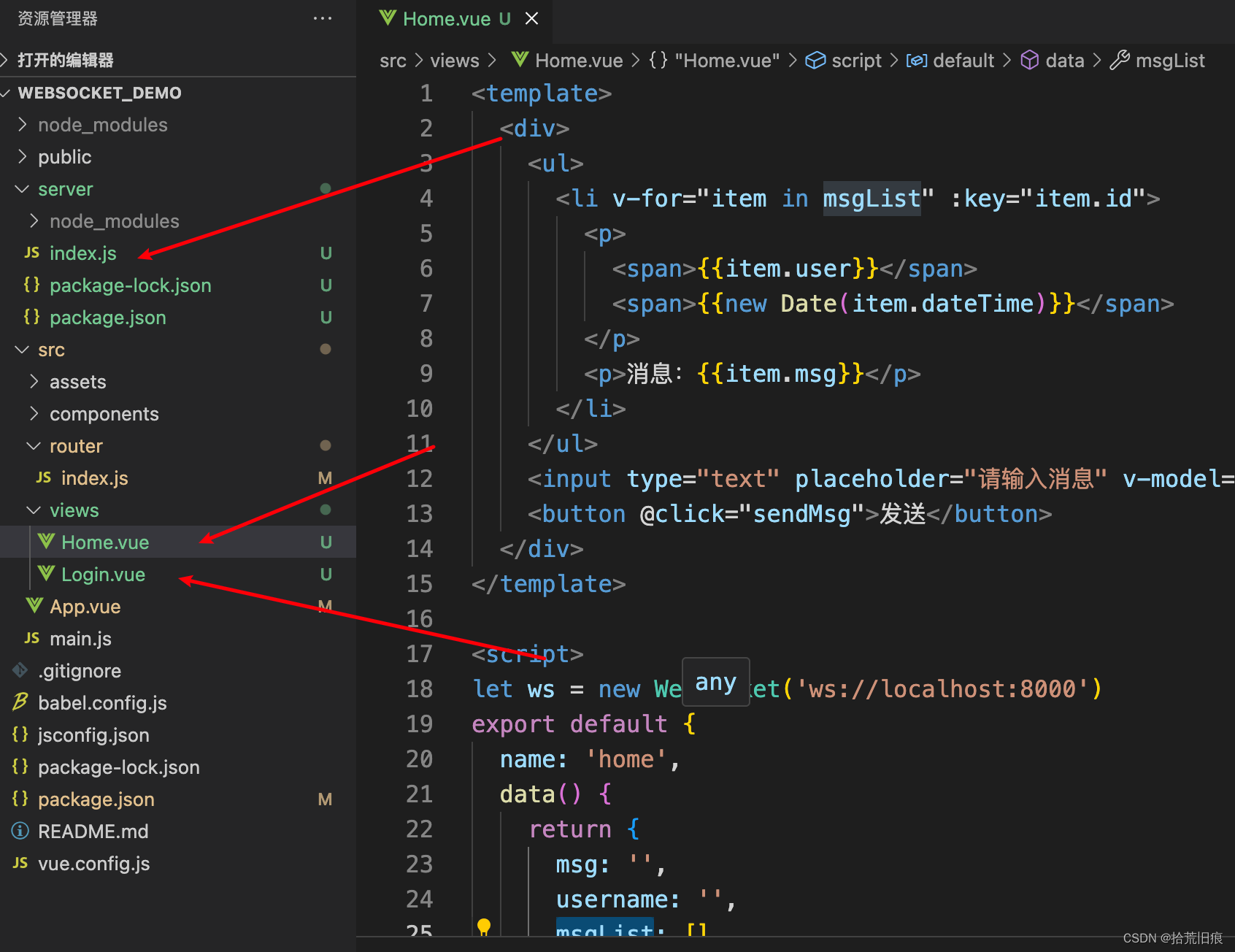The image size is (1235, 952).
Task: Click the lightbulb quick-fix icon
Action: [x=483, y=927]
